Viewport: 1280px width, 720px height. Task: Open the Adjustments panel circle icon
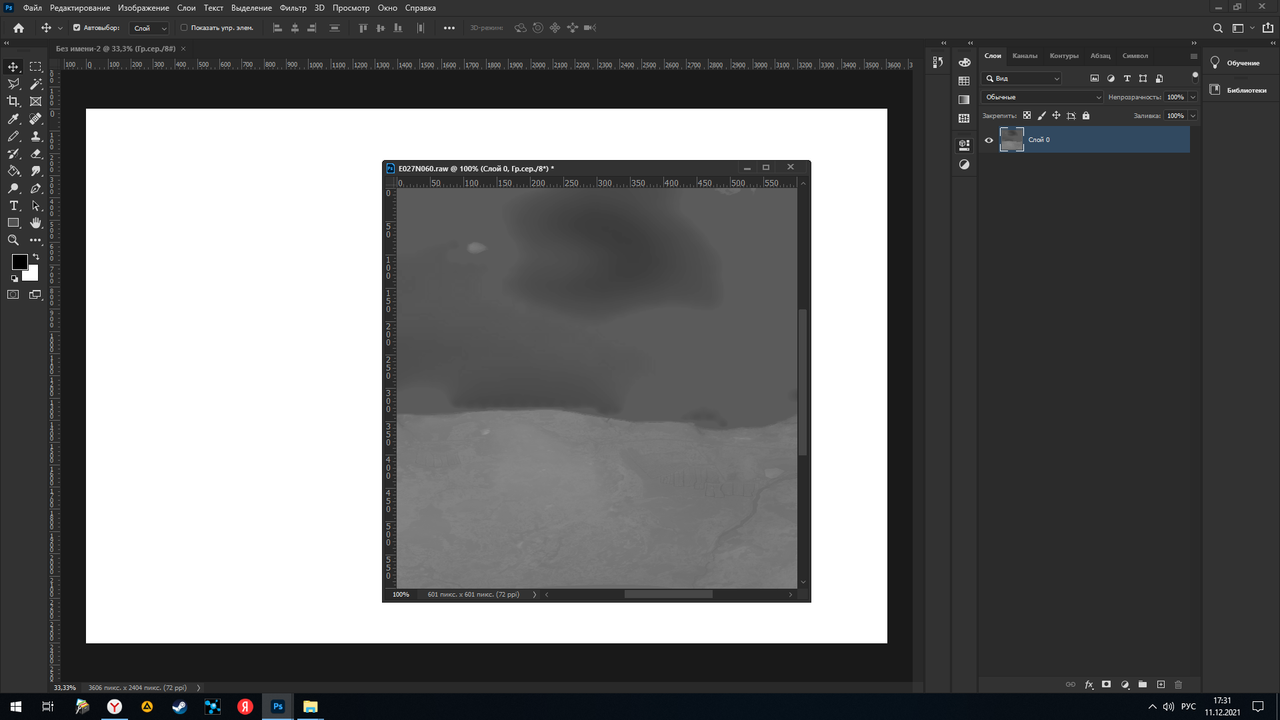(x=964, y=164)
